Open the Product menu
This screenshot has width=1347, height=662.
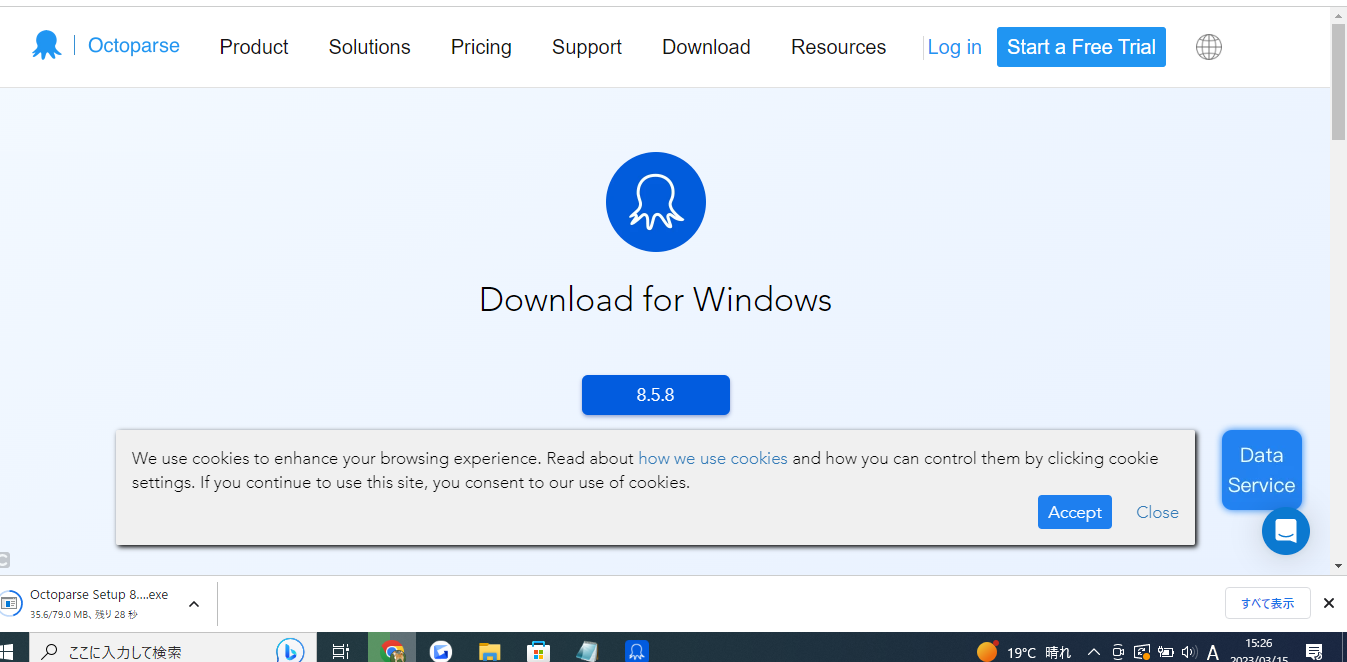pyautogui.click(x=254, y=47)
